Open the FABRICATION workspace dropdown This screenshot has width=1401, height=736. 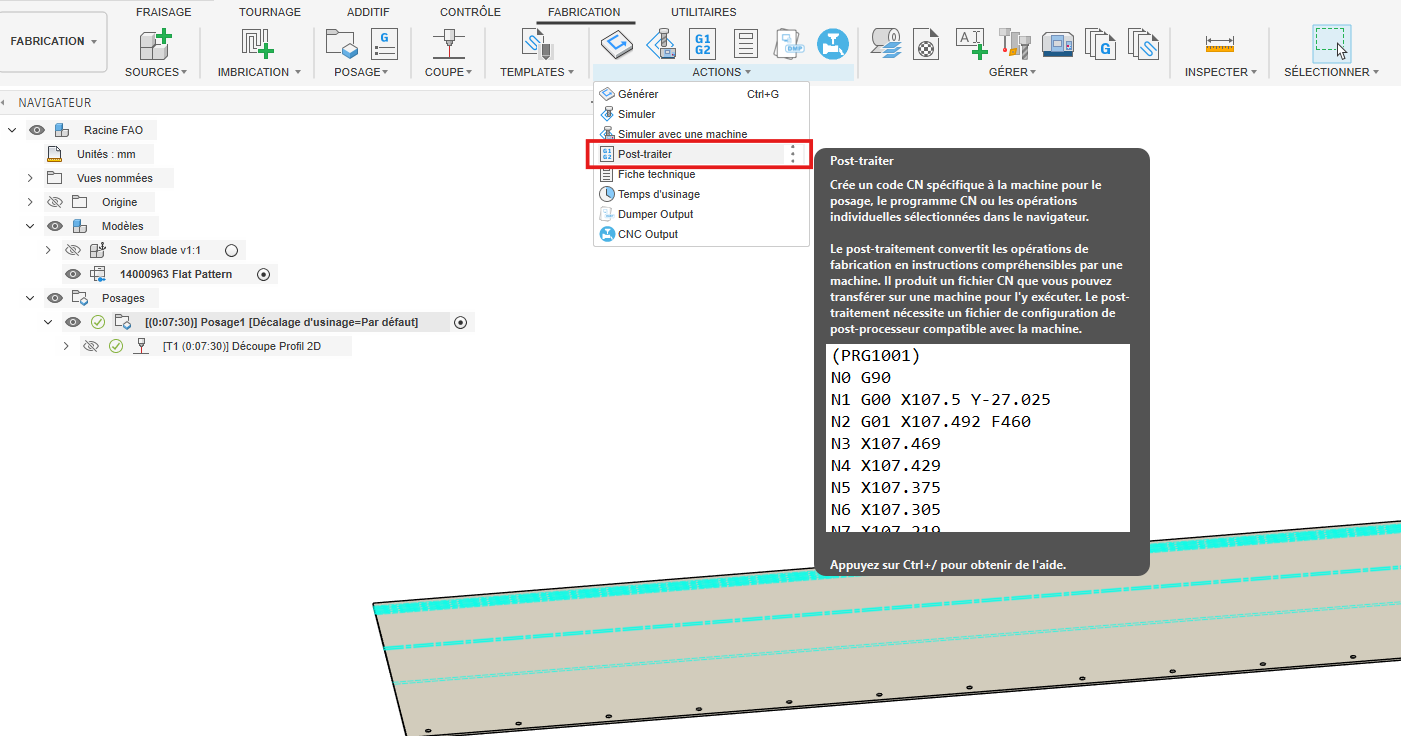click(x=54, y=42)
